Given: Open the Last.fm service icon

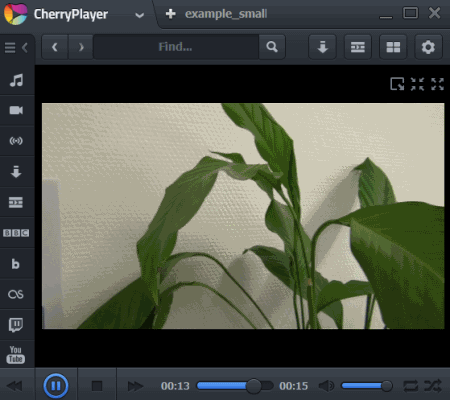Looking at the screenshot, I should pyautogui.click(x=16, y=294).
